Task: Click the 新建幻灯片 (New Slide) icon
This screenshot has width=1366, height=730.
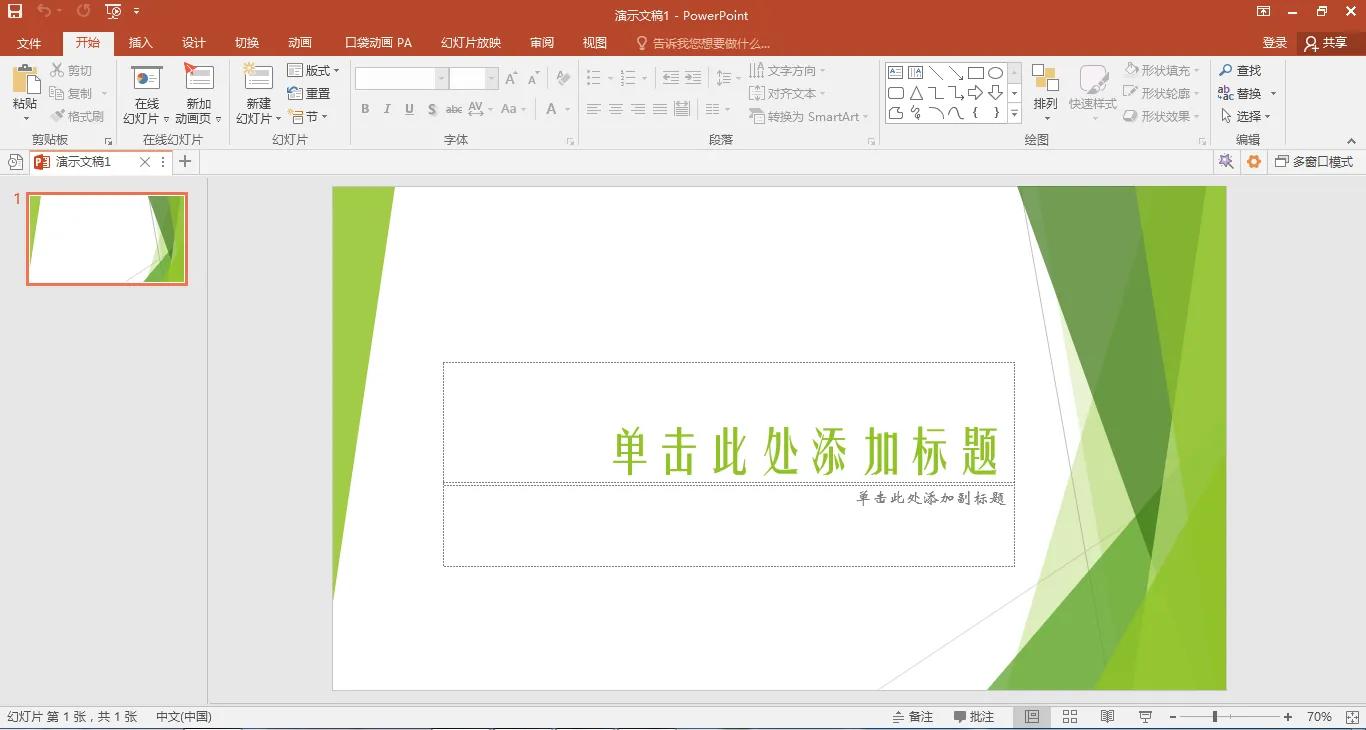Action: click(x=258, y=80)
